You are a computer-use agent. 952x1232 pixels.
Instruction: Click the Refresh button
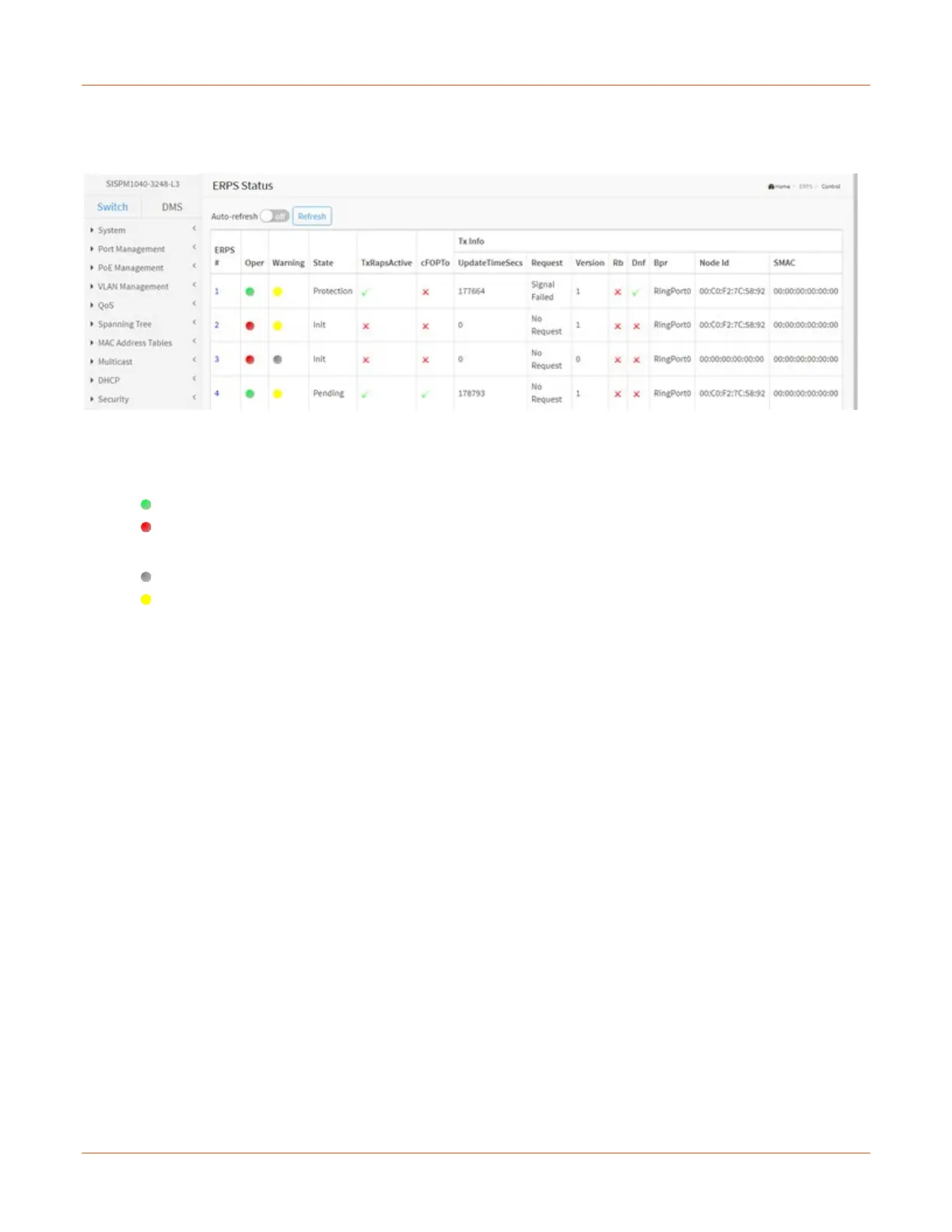click(312, 216)
